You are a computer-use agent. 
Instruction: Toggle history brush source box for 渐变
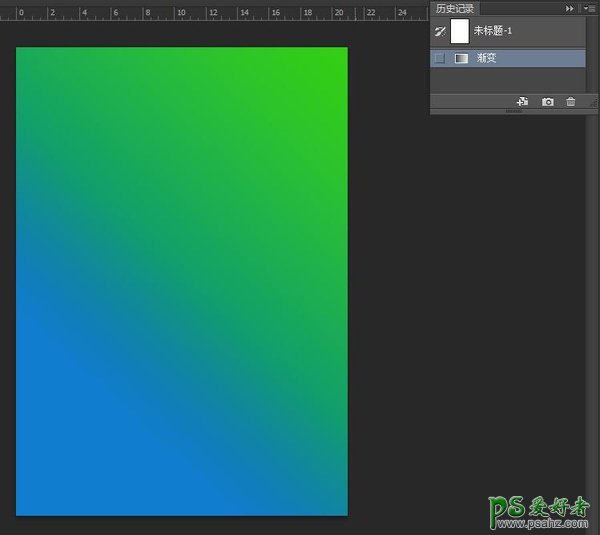click(x=440, y=58)
